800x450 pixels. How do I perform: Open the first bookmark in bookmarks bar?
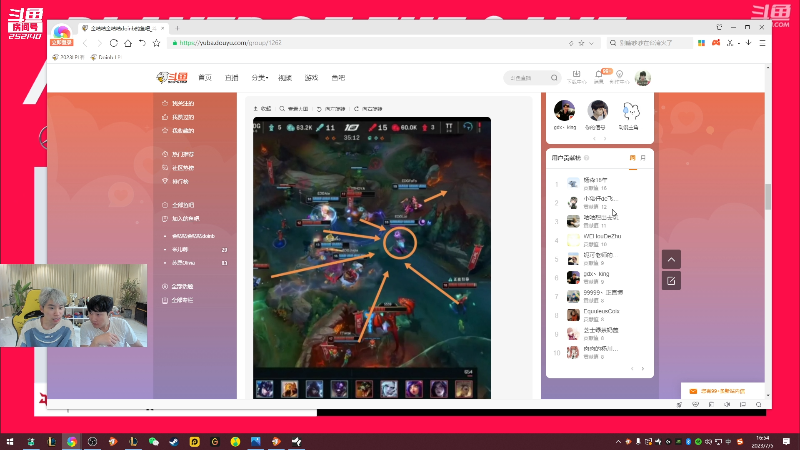(x=68, y=57)
